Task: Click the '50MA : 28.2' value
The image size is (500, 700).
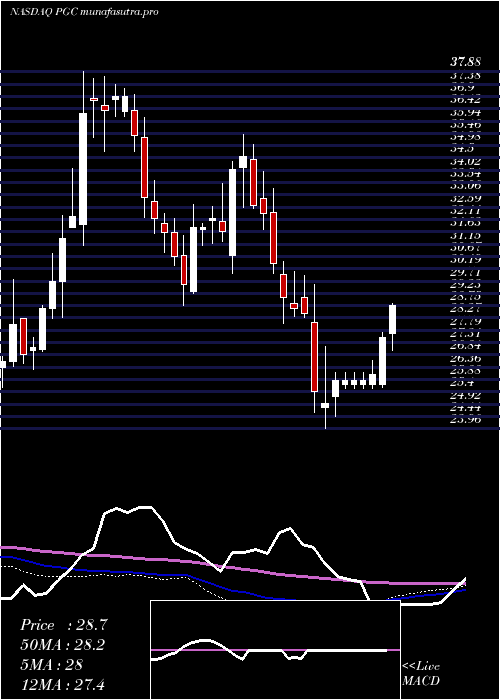Action: 63,645
